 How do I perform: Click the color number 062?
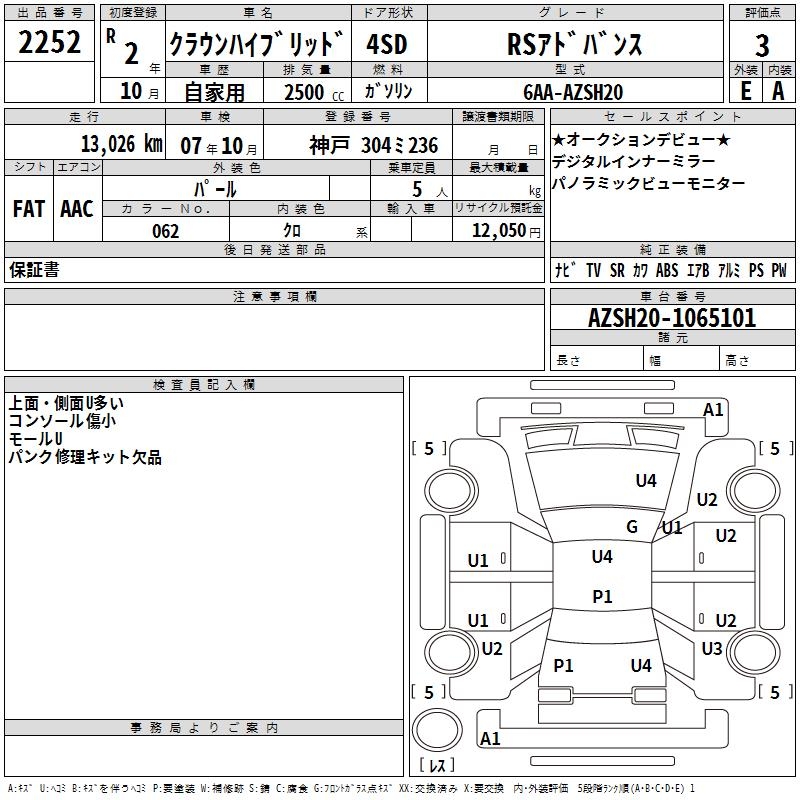click(166, 231)
